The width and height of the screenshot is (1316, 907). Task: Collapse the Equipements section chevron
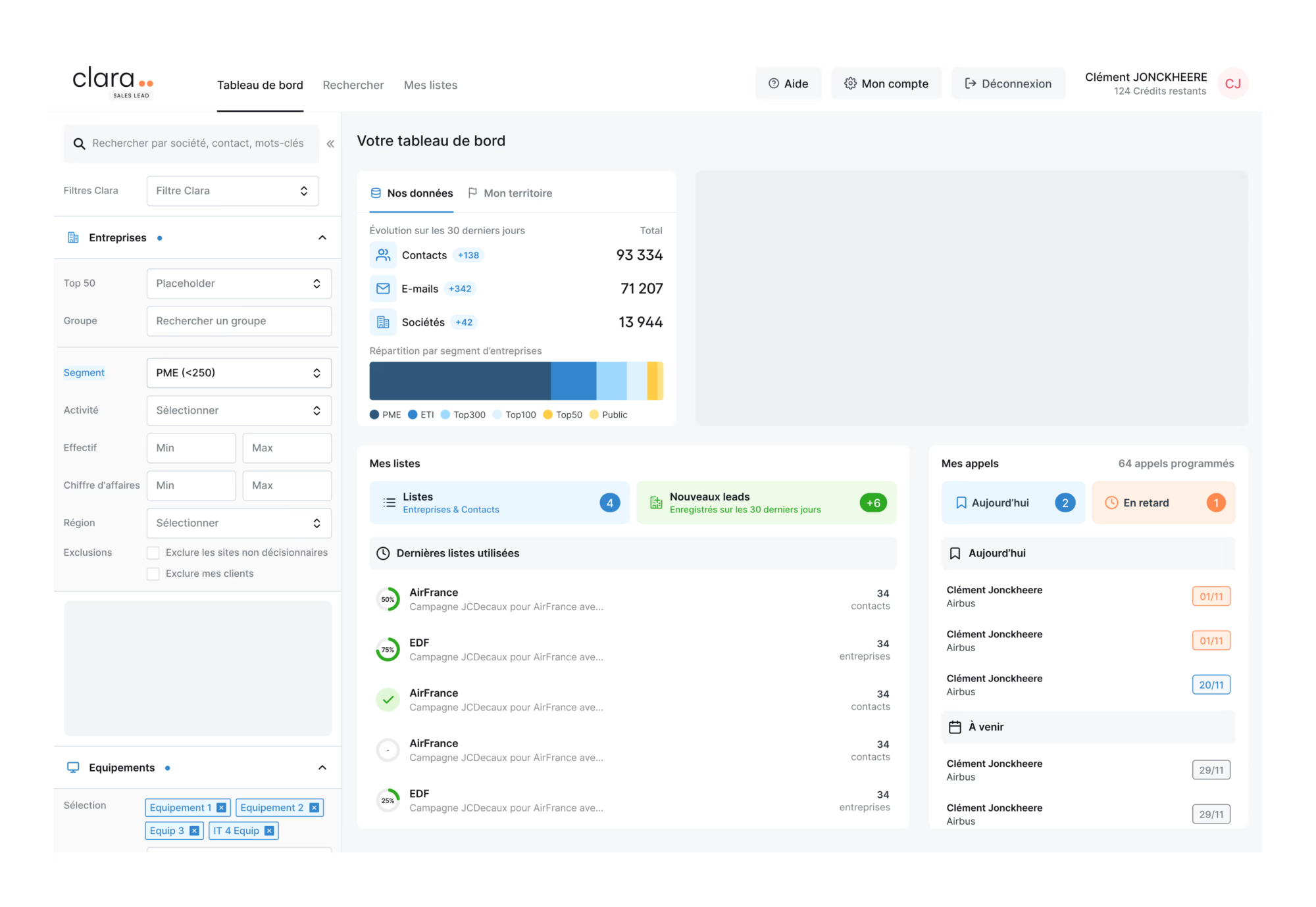pyautogui.click(x=322, y=768)
